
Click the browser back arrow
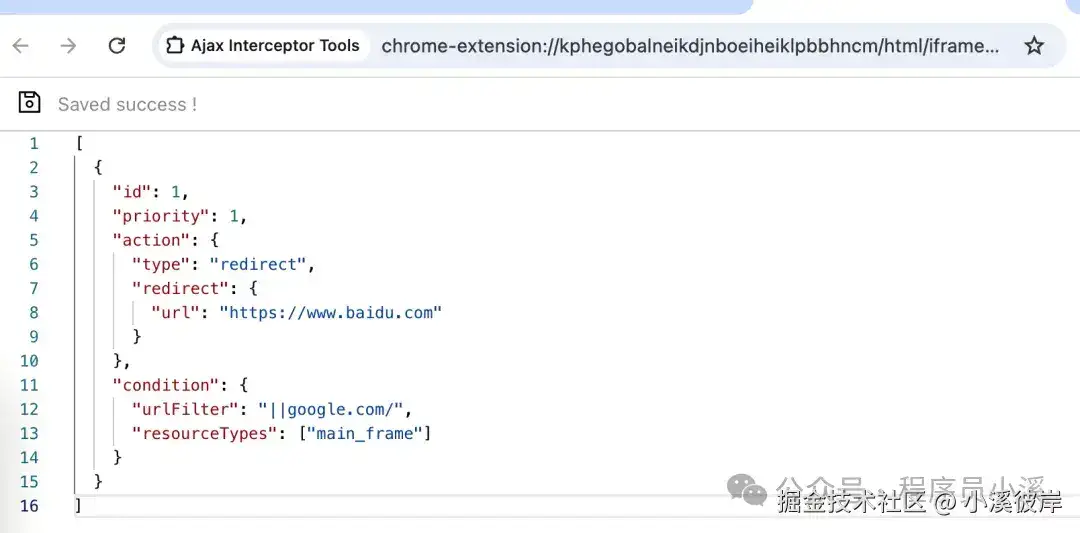click(x=21, y=46)
